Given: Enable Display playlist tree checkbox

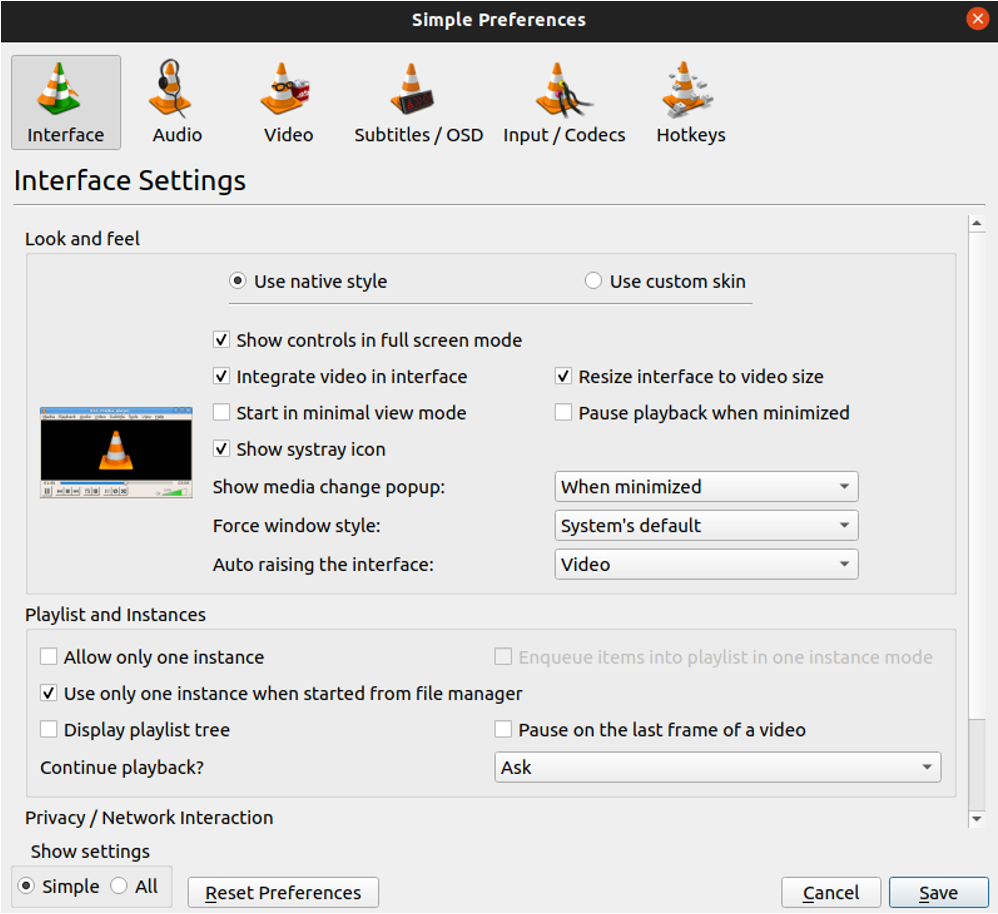Looking at the screenshot, I should click(x=48, y=729).
